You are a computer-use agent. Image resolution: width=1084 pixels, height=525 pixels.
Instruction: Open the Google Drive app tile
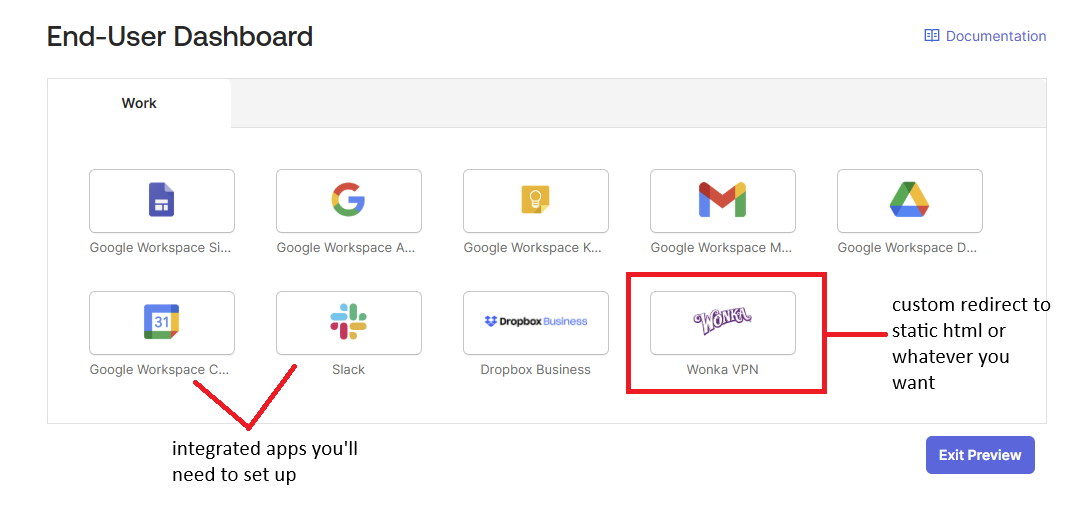910,201
